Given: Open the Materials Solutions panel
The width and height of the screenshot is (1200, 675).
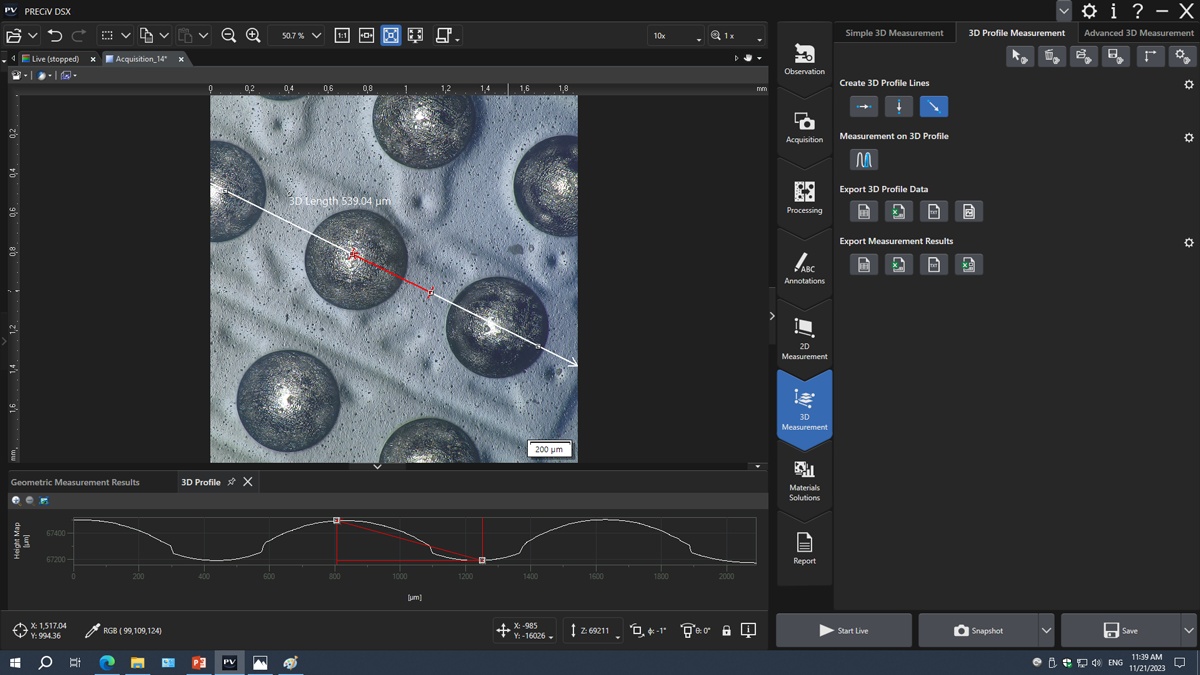Looking at the screenshot, I should click(x=804, y=480).
